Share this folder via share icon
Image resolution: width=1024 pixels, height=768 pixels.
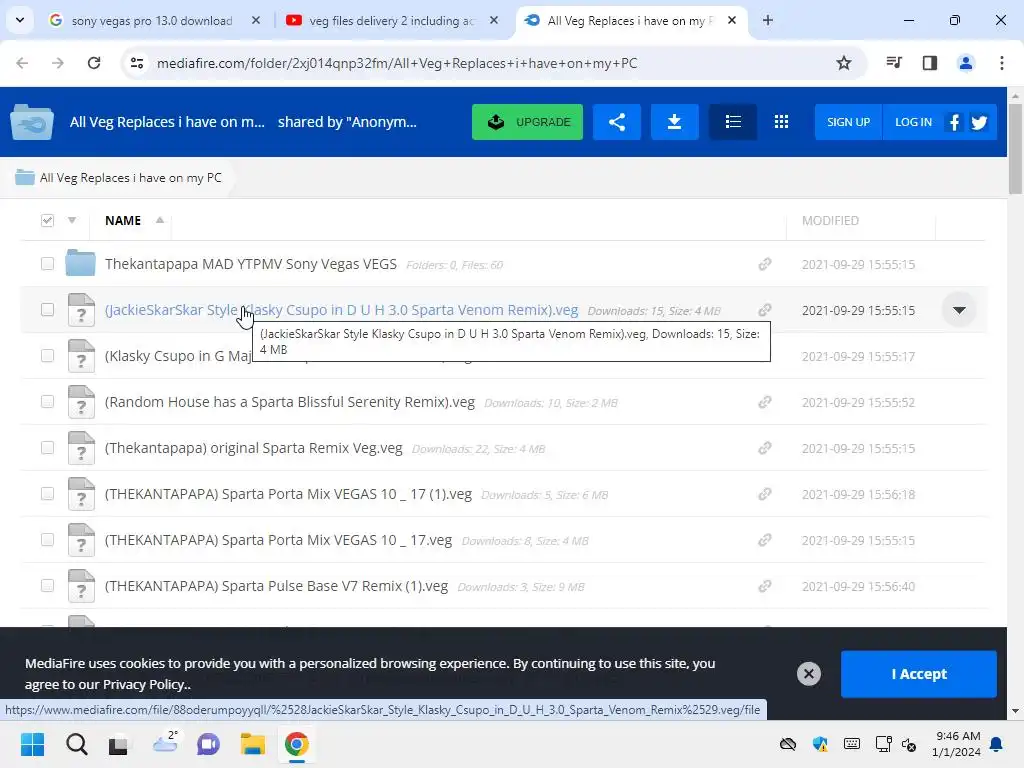(x=616, y=122)
